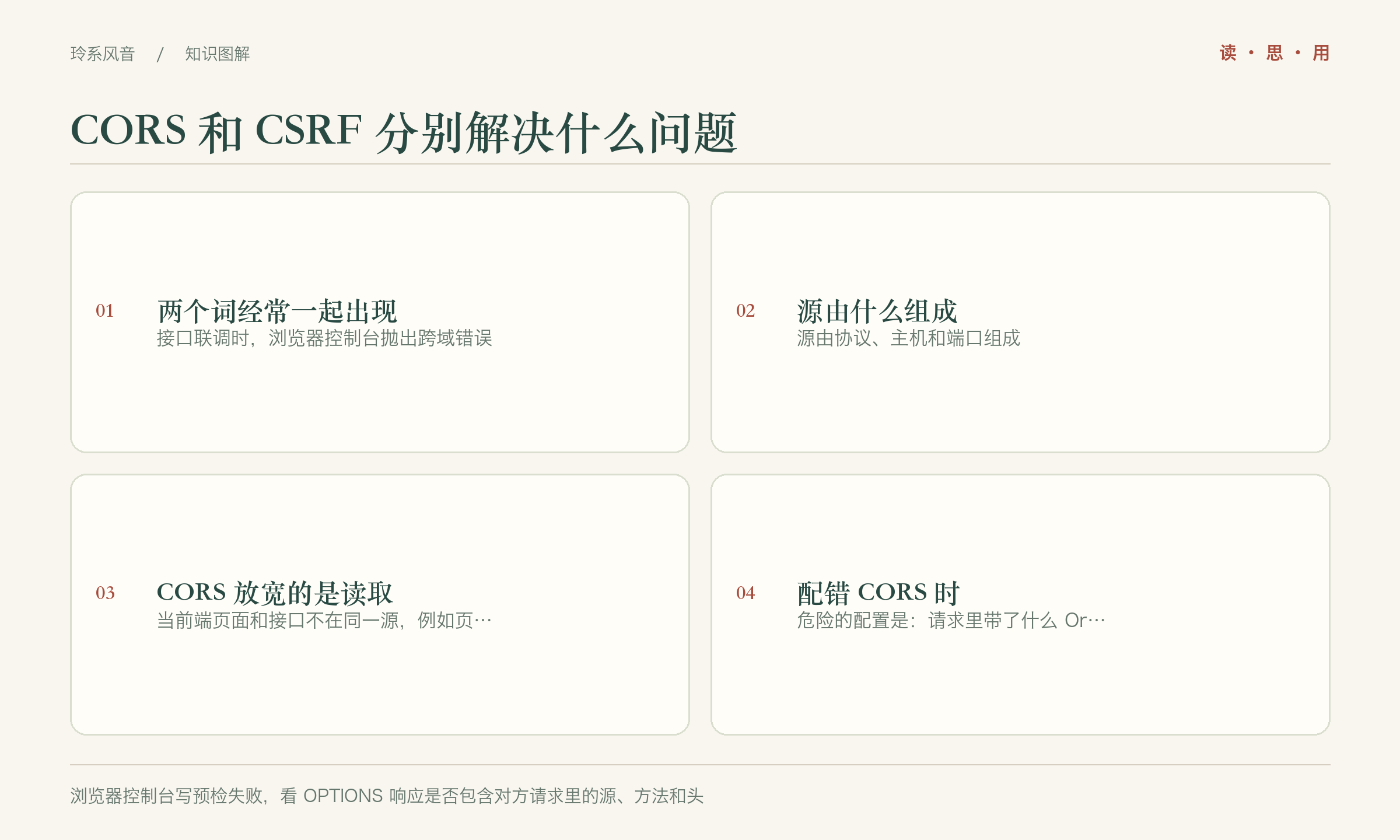Click the 读・思・用 label at top right
Screen dimensions: 1400x840
pos(1275,53)
